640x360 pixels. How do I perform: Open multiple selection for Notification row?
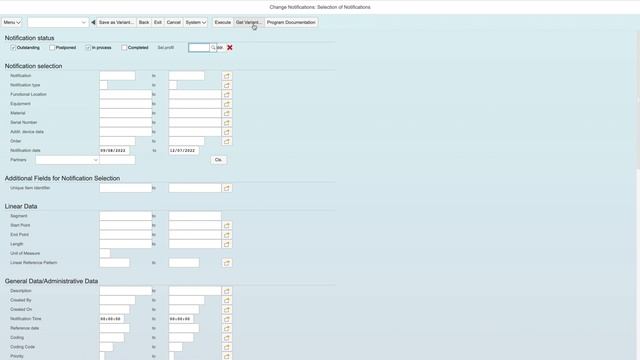pos(227,76)
